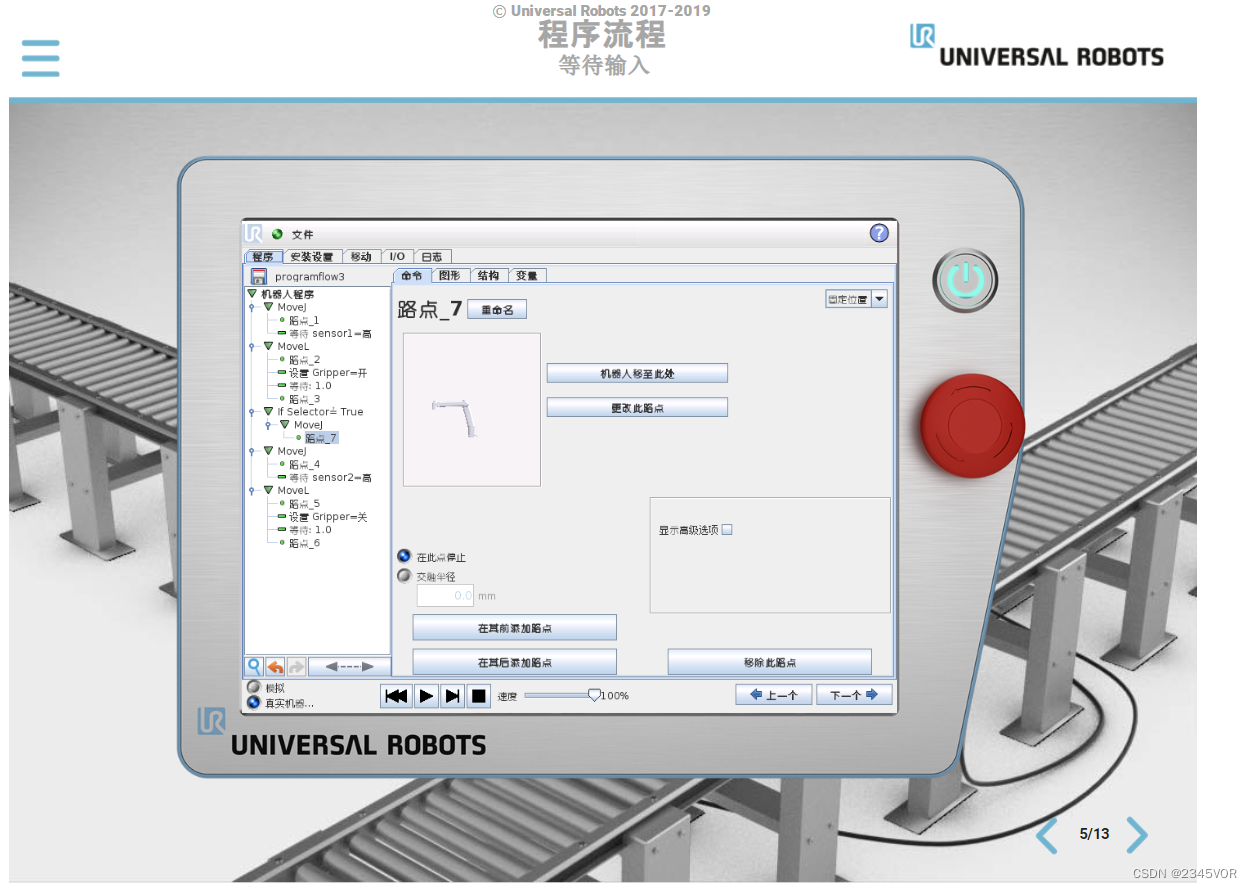Viewport: 1252px width, 888px height.
Task: Collapse the MoveJ node containing 路点_7
Action: pyautogui.click(x=284, y=425)
